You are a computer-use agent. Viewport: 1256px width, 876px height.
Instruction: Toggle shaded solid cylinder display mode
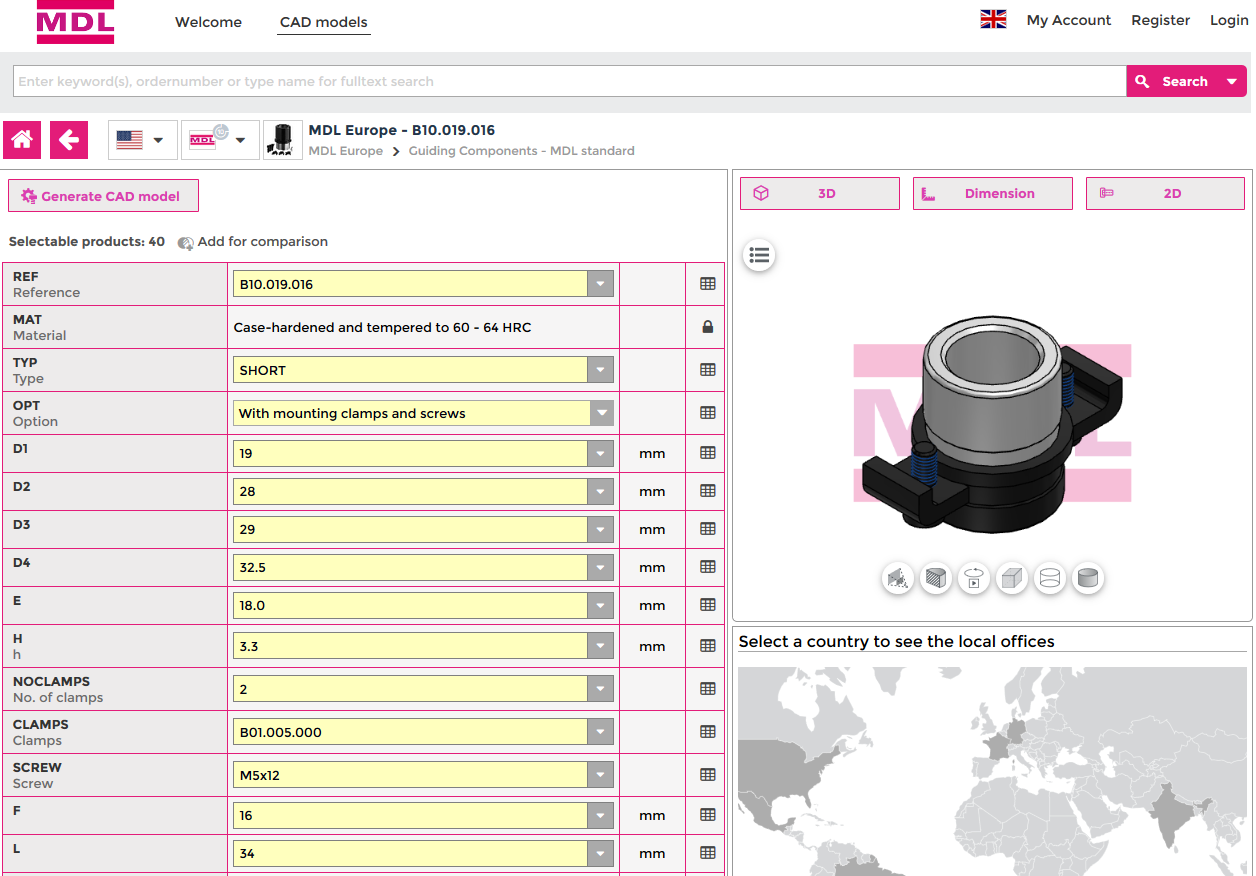coord(1088,578)
